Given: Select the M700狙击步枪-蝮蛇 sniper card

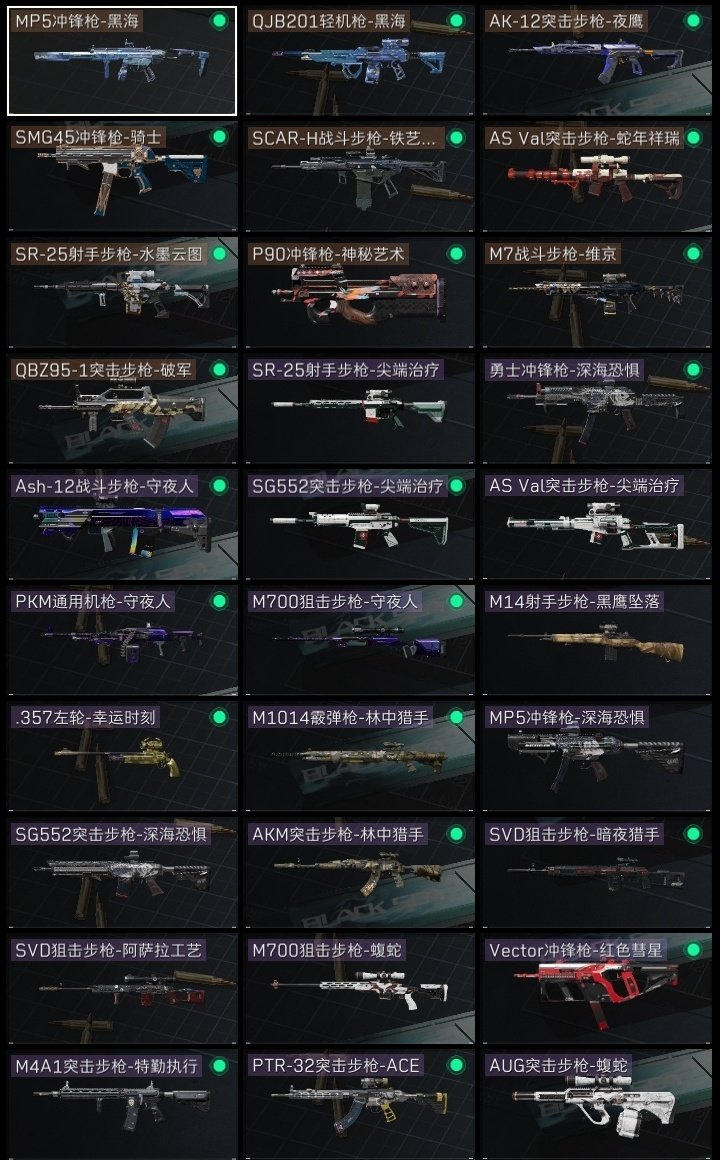Looking at the screenshot, I should coord(360,988).
